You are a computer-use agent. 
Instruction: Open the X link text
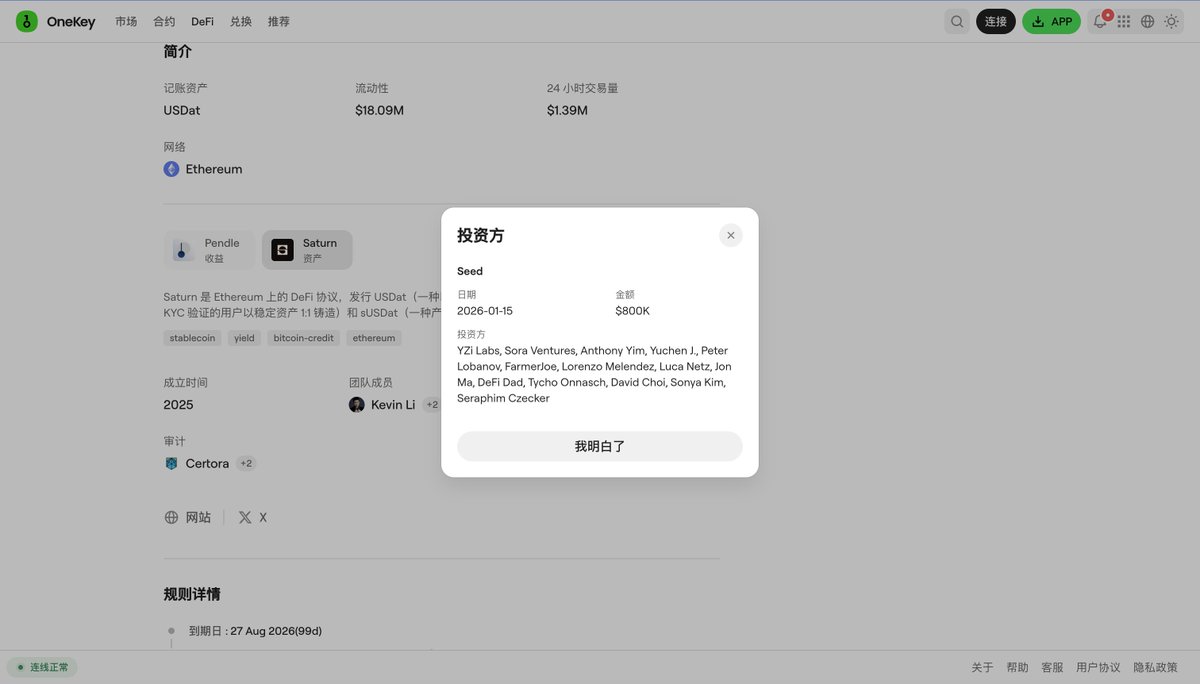click(263, 517)
